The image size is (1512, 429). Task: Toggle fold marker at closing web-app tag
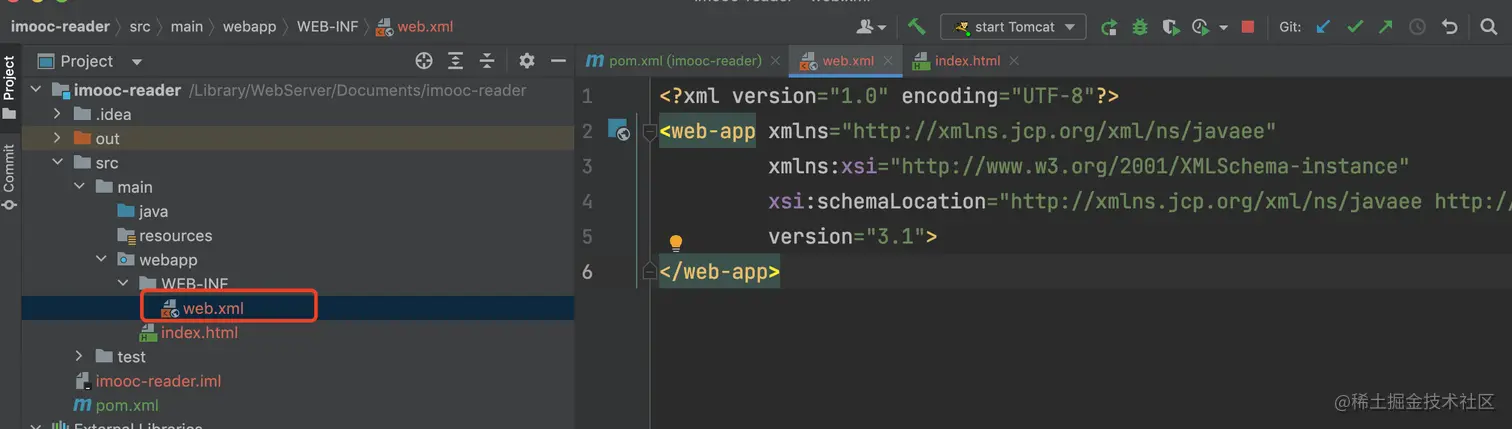click(x=648, y=271)
